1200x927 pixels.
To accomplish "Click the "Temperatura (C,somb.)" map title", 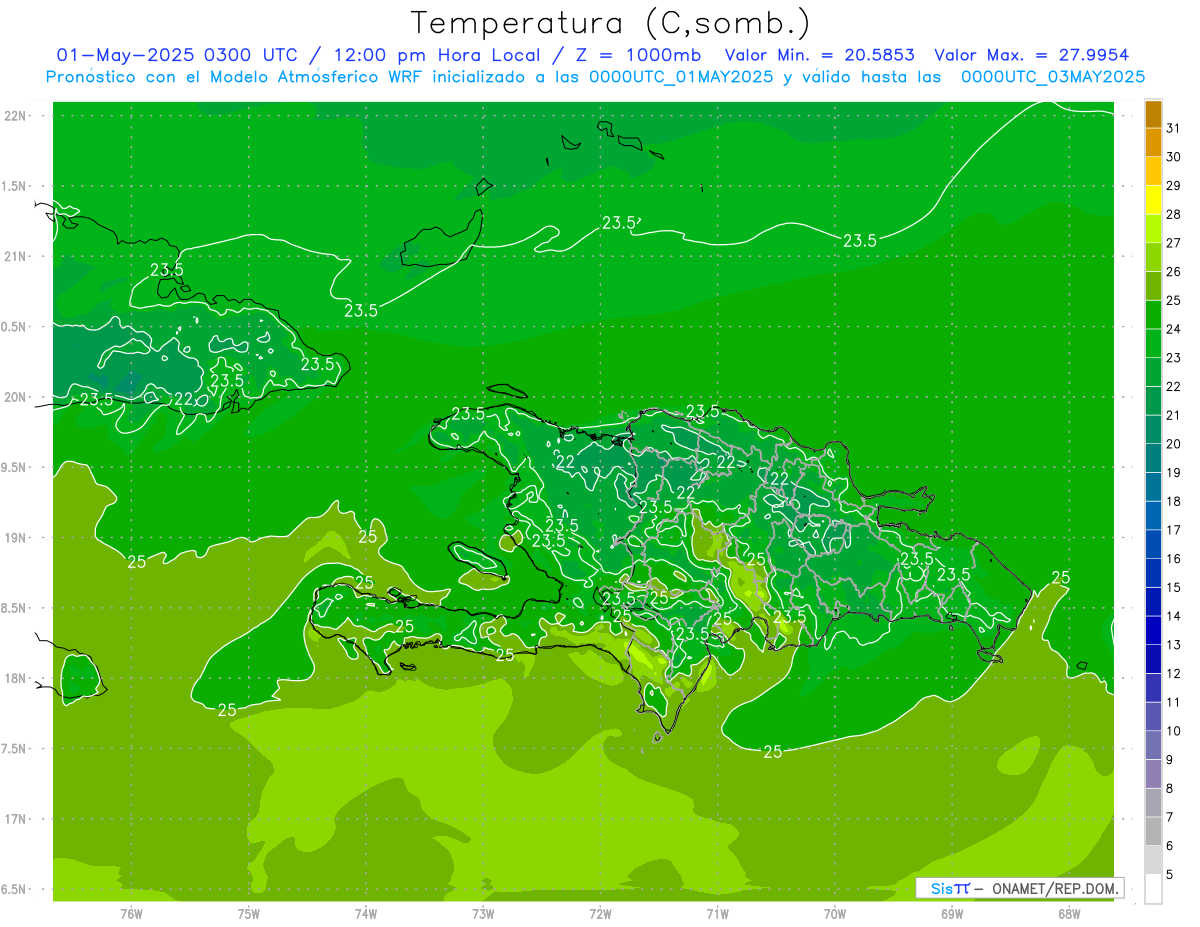I will pyautogui.click(x=610, y=23).
